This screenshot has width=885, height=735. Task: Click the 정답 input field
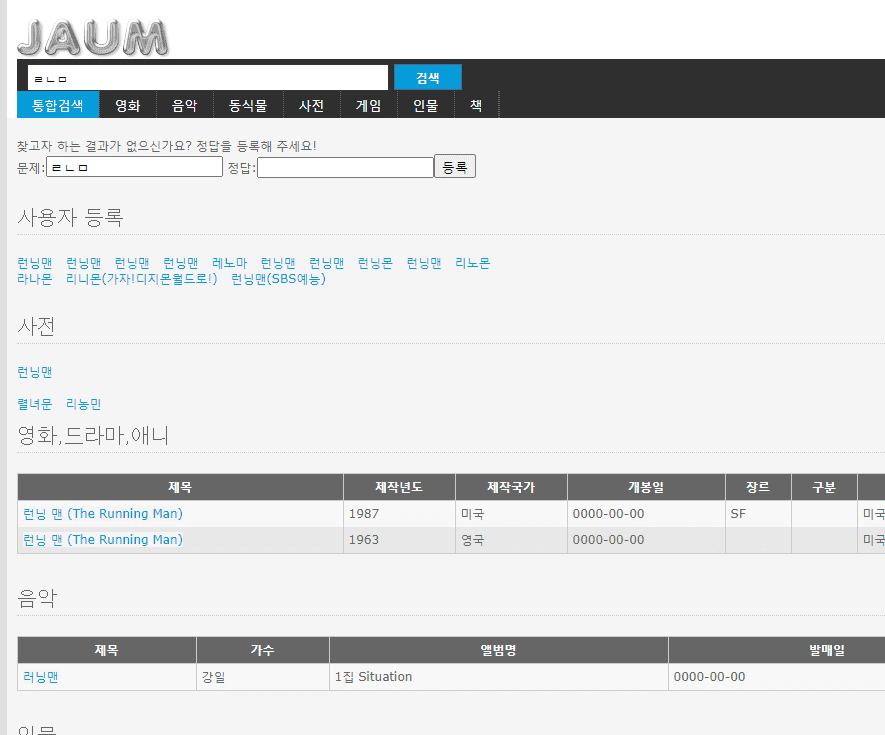point(345,167)
